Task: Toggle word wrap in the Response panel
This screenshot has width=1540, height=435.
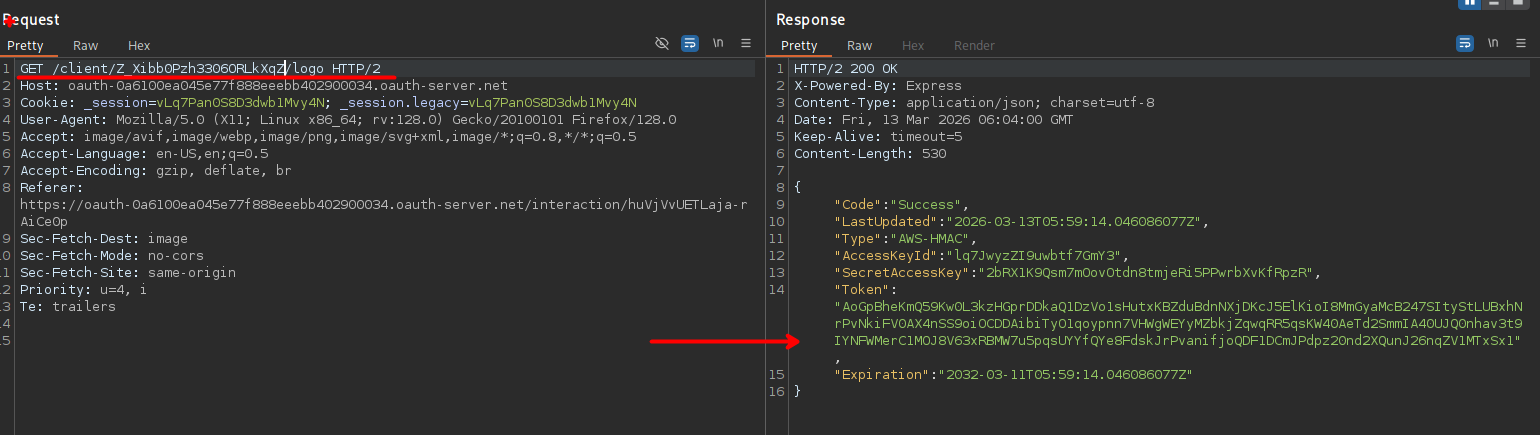Action: coord(1465,44)
